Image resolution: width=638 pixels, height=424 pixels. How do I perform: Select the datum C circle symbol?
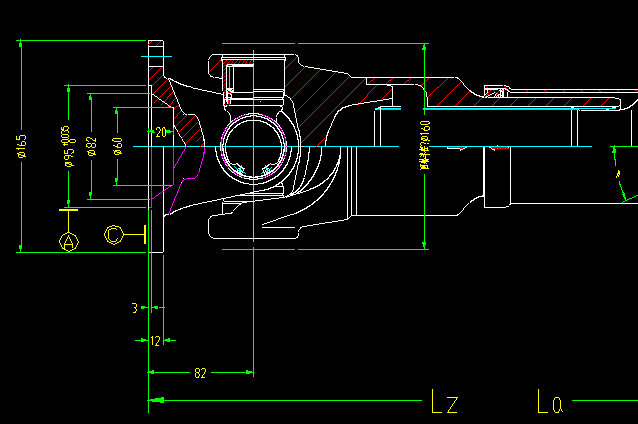coord(115,235)
